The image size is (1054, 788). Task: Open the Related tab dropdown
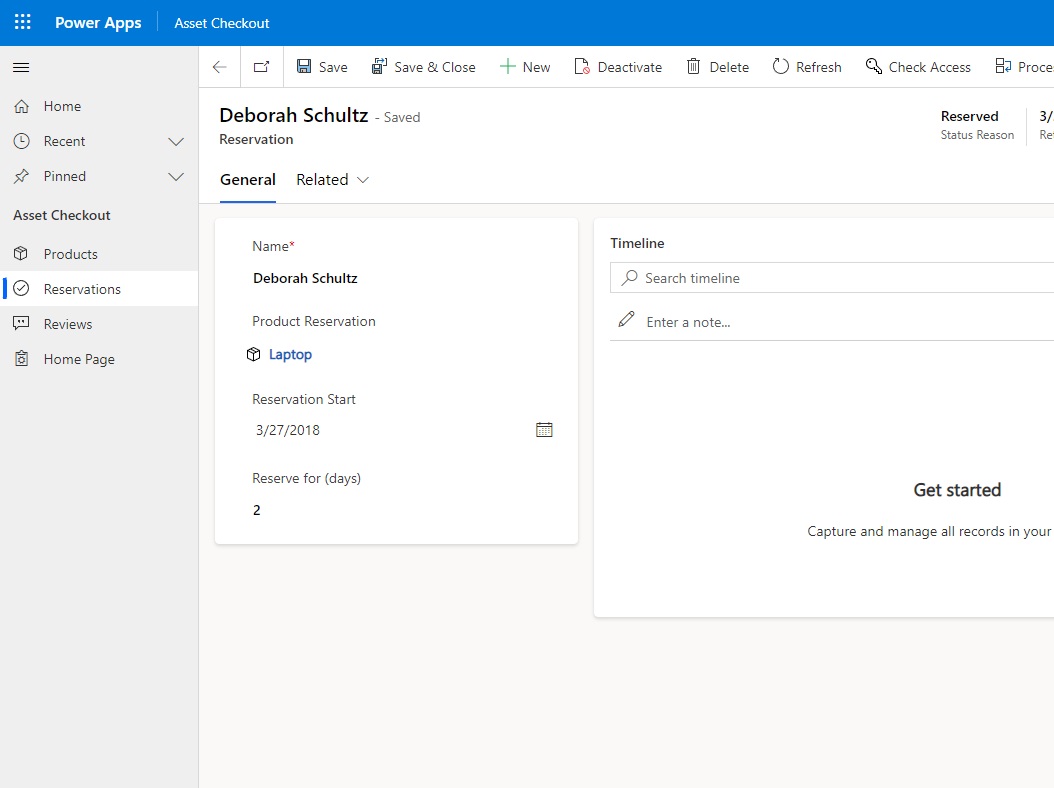click(x=360, y=179)
